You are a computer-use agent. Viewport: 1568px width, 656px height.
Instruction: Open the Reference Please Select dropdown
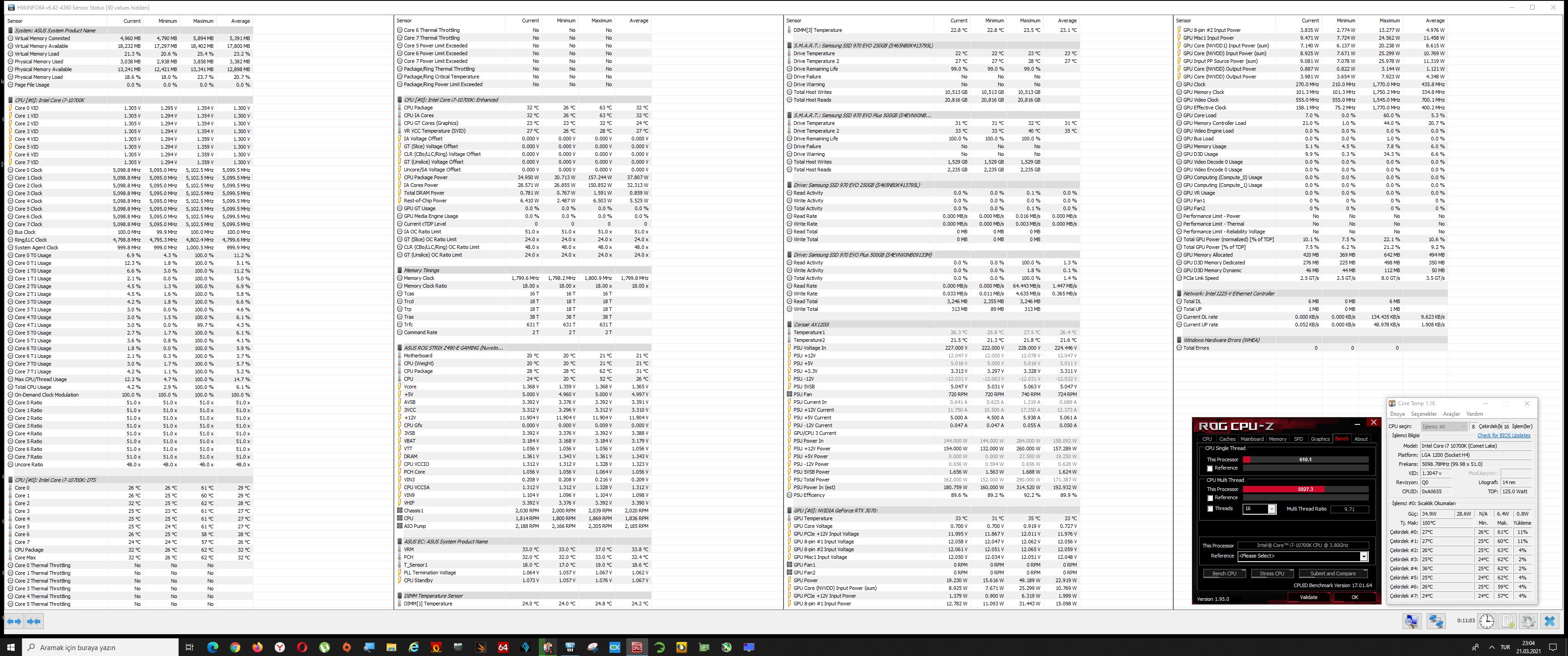(1303, 556)
